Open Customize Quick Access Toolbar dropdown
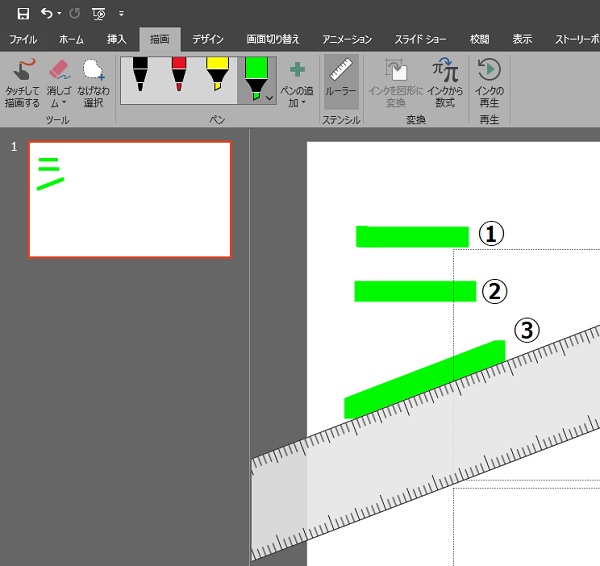Image resolution: width=600 pixels, height=566 pixels. pyautogui.click(x=121, y=14)
